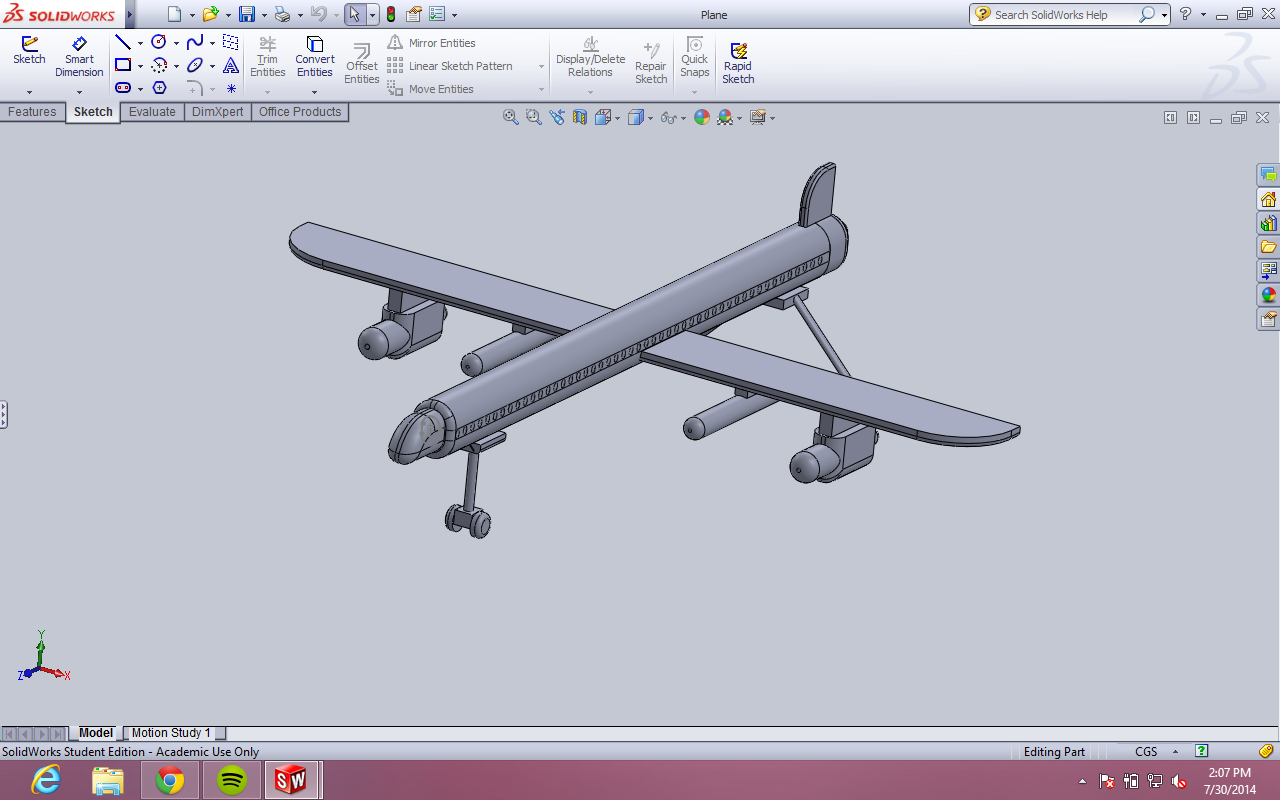The height and width of the screenshot is (800, 1280).
Task: Expand the left FeatureManager panel handle
Action: (3, 415)
